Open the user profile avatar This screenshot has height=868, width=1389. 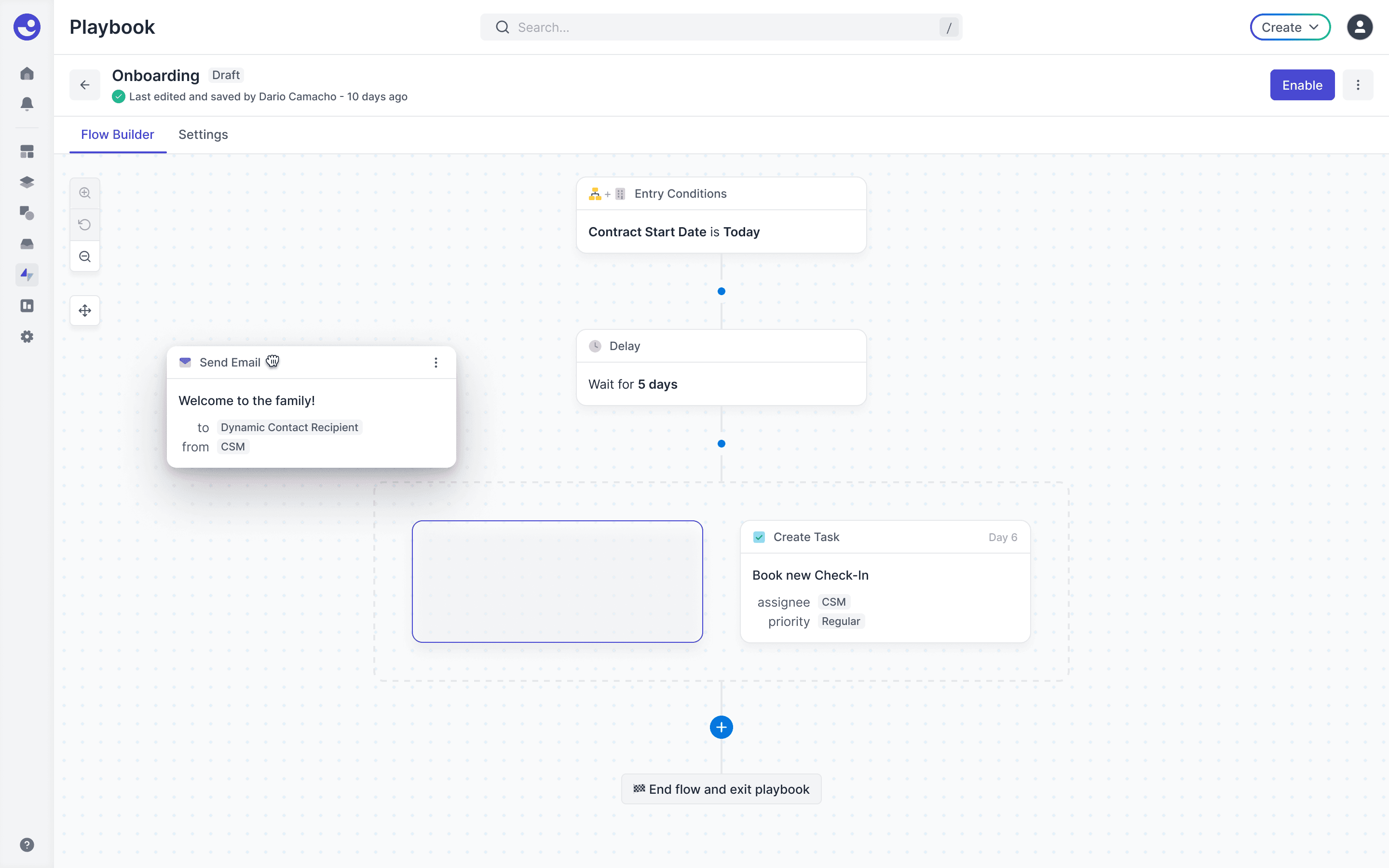click(1359, 27)
